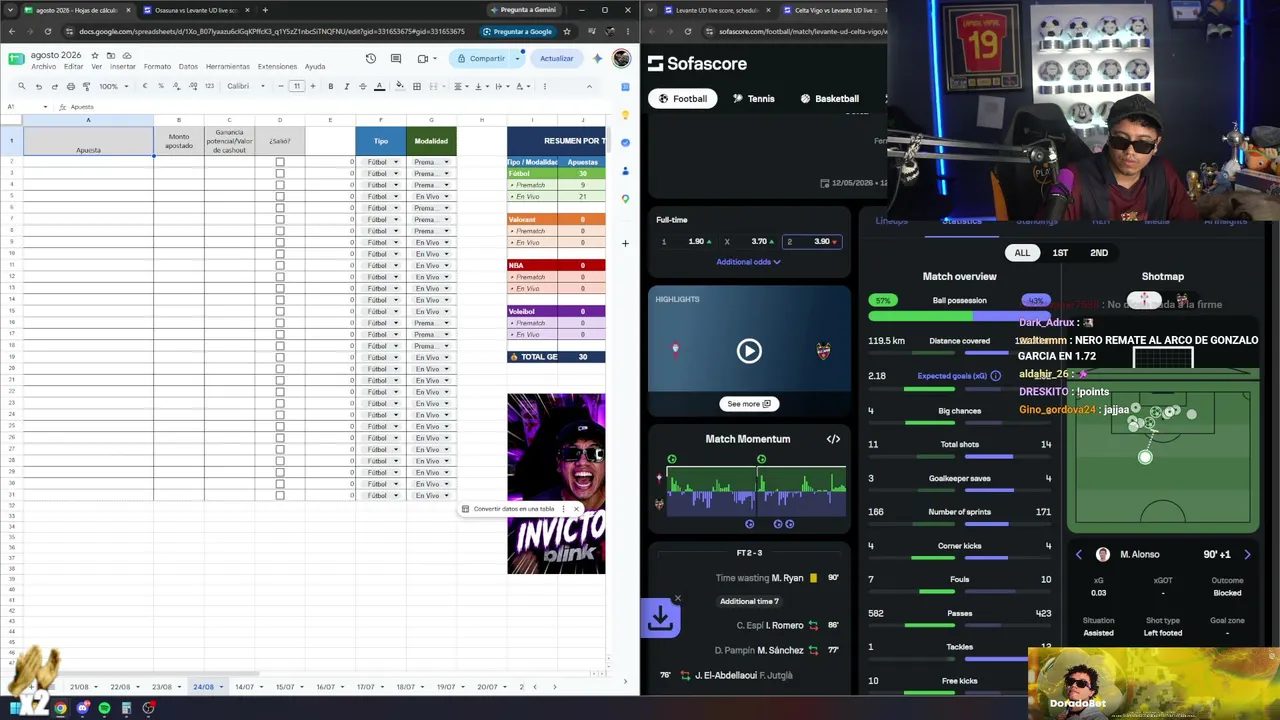
Task: Open the text color picker in Sheets
Action: pos(379,86)
